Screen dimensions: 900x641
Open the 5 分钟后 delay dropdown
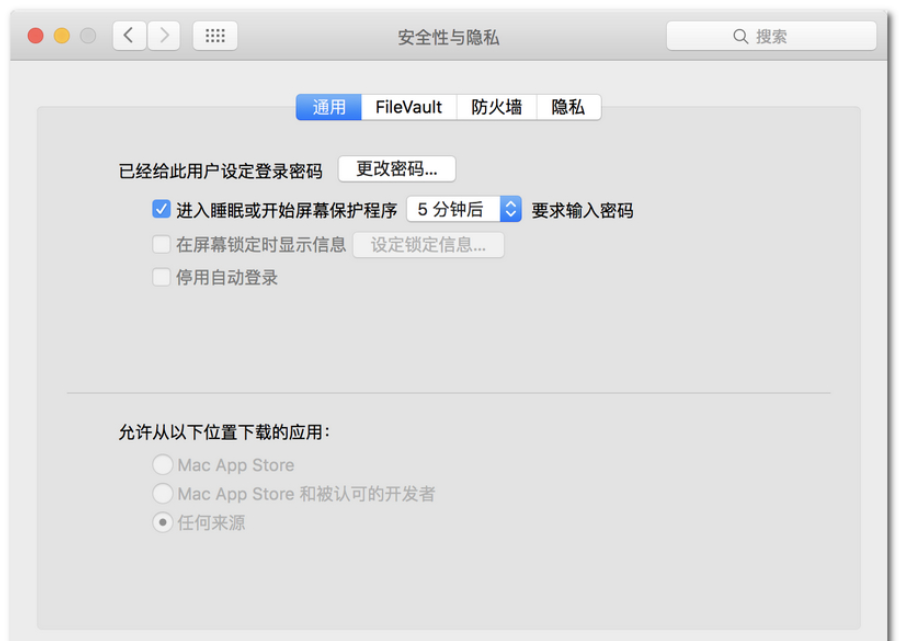tap(464, 209)
